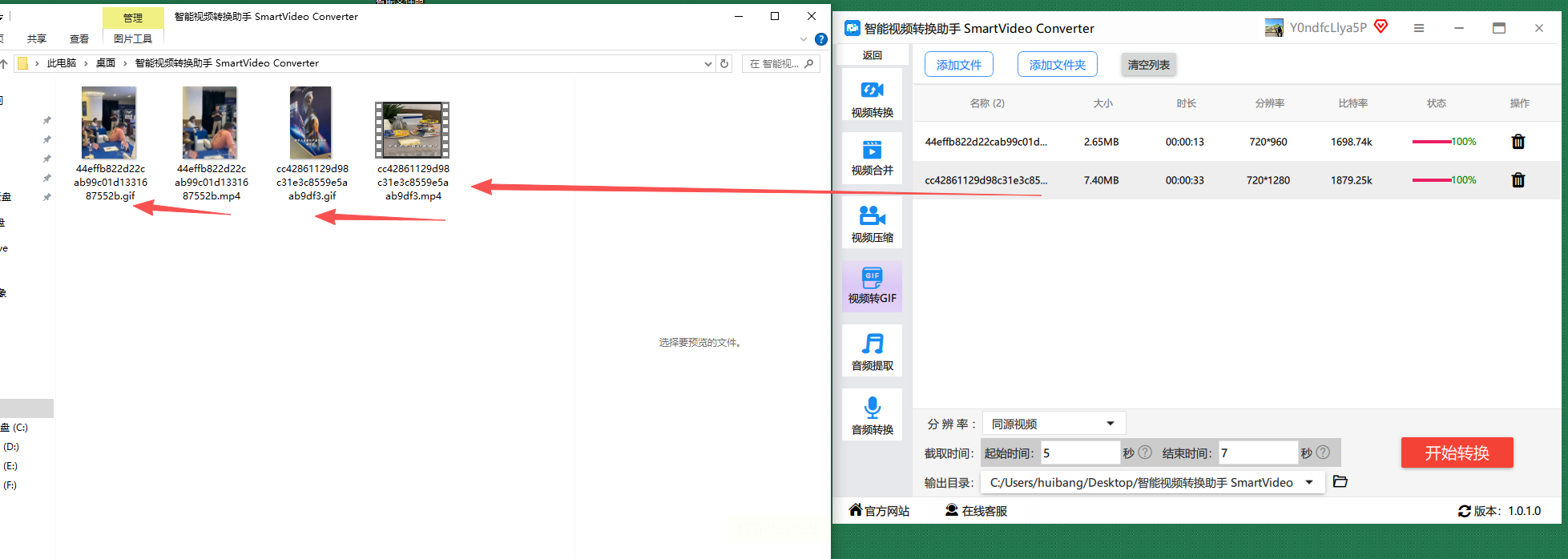1568x559 pixels.
Task: Delete the cc42861129d98c31e3c85 row with trash icon
Action: coord(1518,180)
